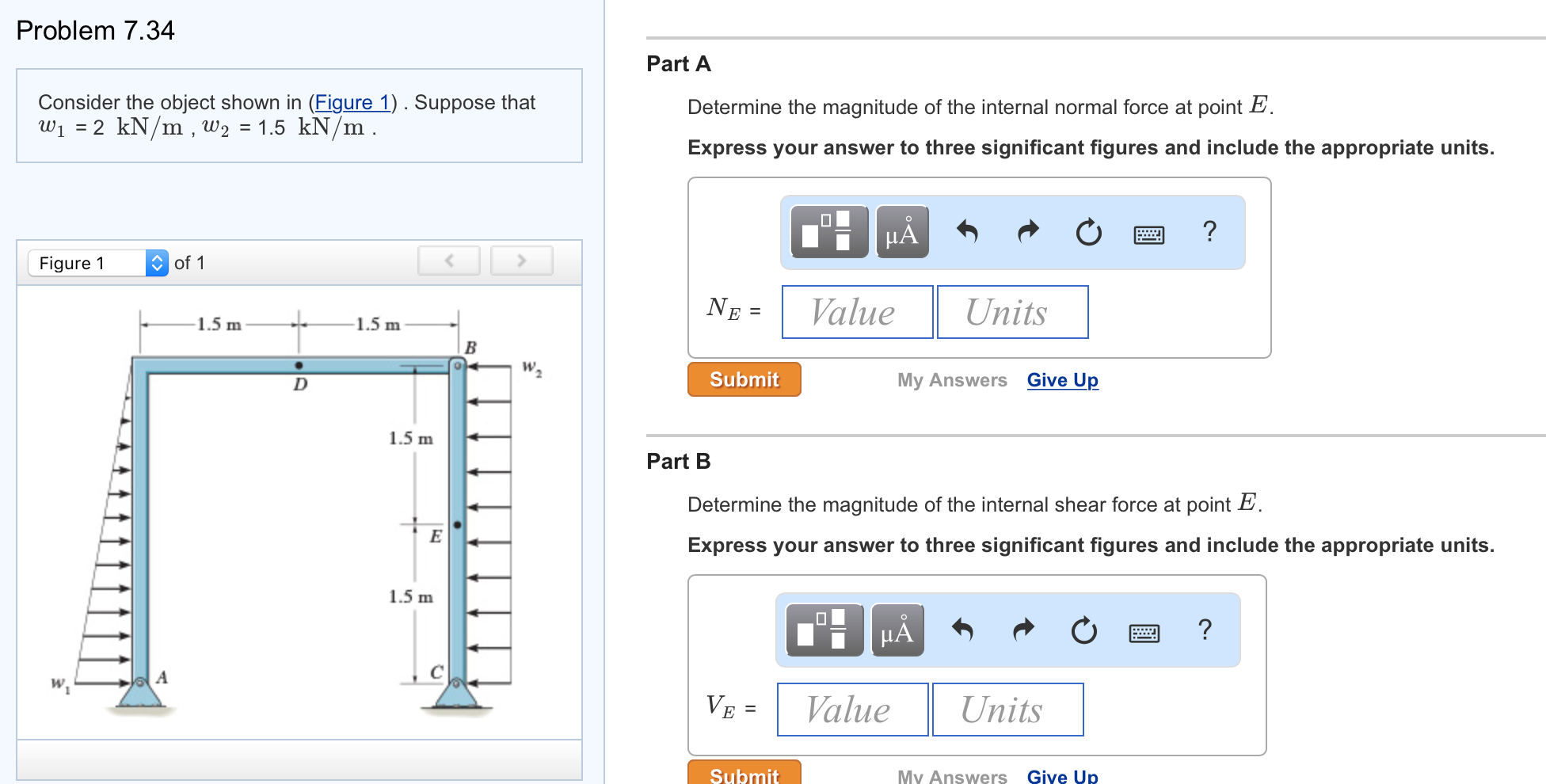Click the help question mark in Part A
Screen dimensions: 1546x784
tap(1209, 230)
